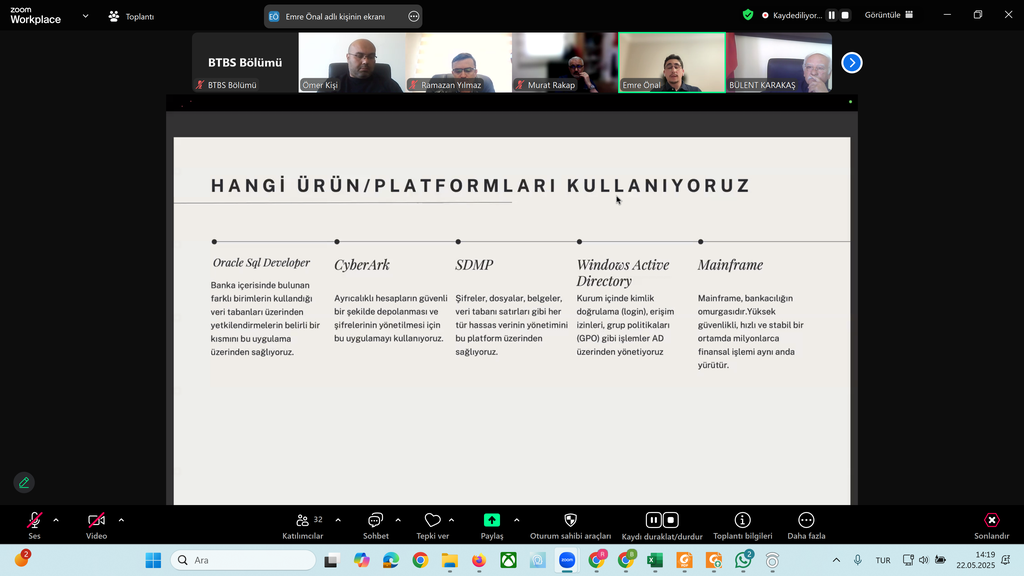Open the Zoom Workplace dropdown chevron
This screenshot has width=1024, height=576.
[86, 16]
